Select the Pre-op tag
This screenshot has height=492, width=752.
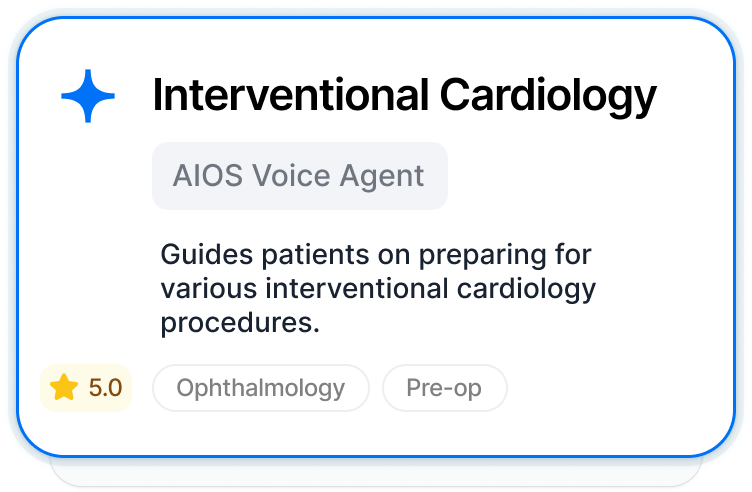[442, 388]
